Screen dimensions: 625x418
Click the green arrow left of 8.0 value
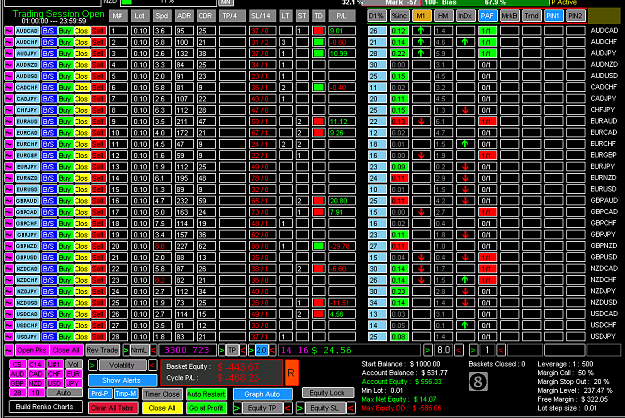click(427, 350)
